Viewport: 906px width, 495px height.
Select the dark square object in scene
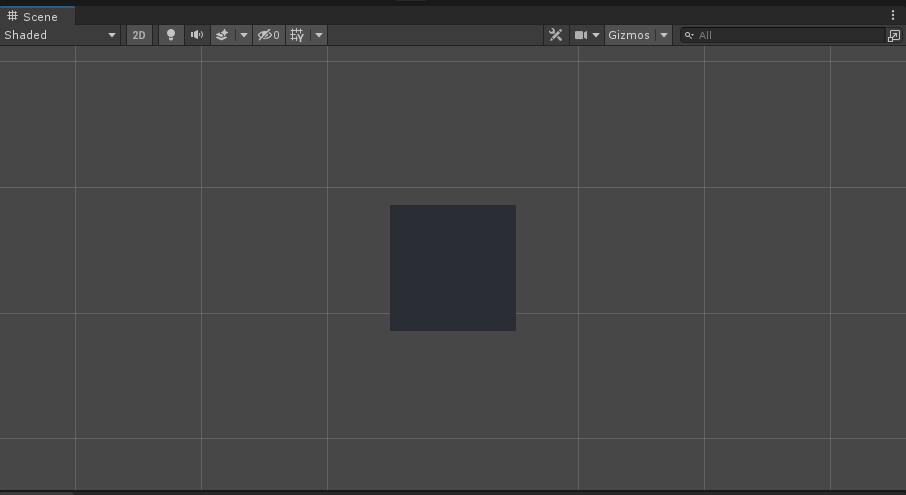pos(453,268)
